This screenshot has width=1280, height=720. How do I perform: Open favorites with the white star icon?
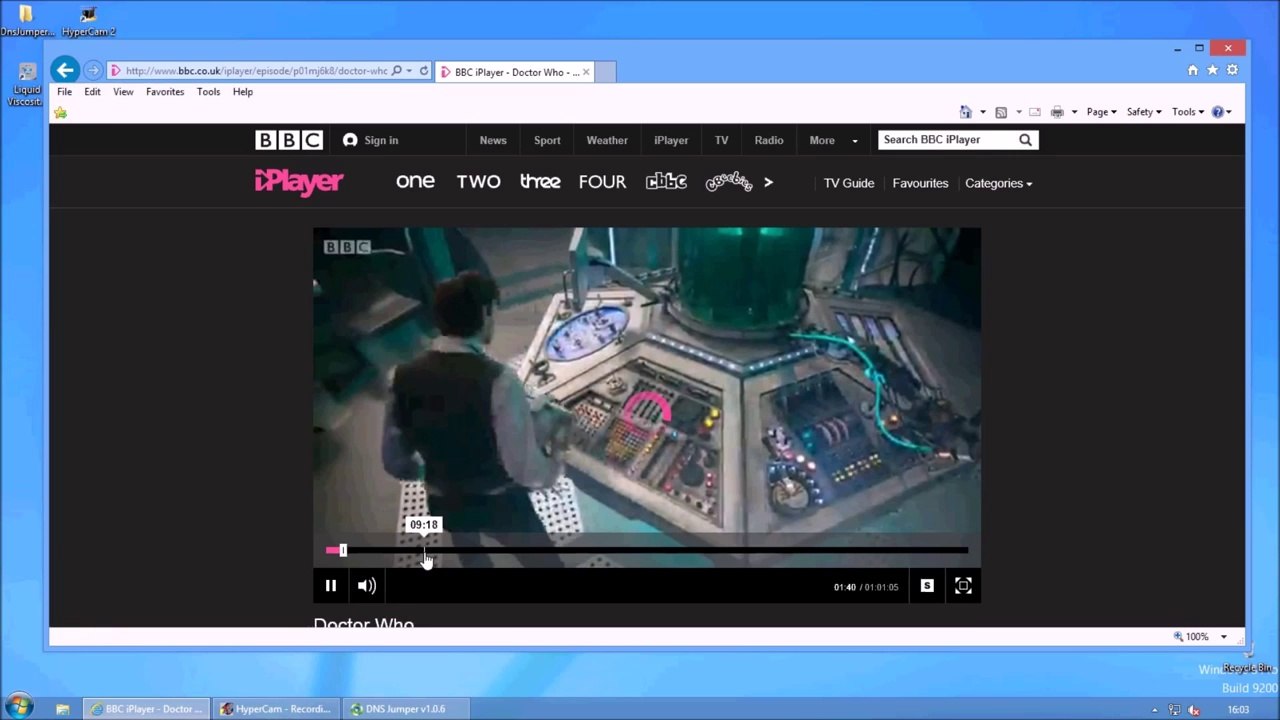click(x=1213, y=70)
